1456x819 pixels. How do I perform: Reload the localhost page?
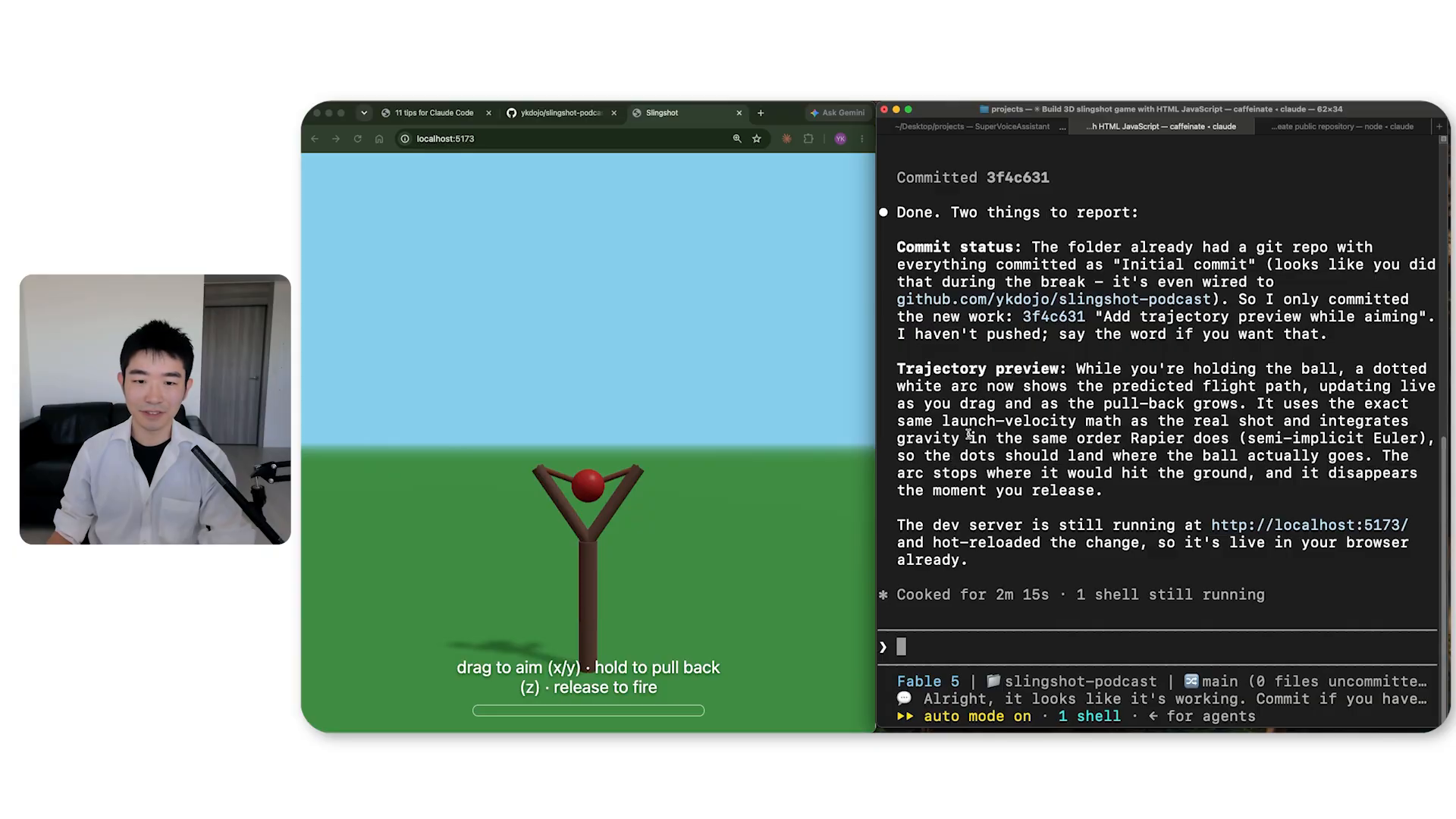[357, 139]
